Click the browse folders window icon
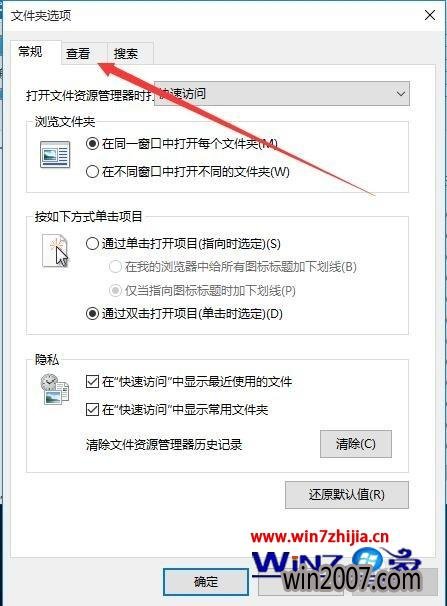447x606 pixels. coord(55,155)
